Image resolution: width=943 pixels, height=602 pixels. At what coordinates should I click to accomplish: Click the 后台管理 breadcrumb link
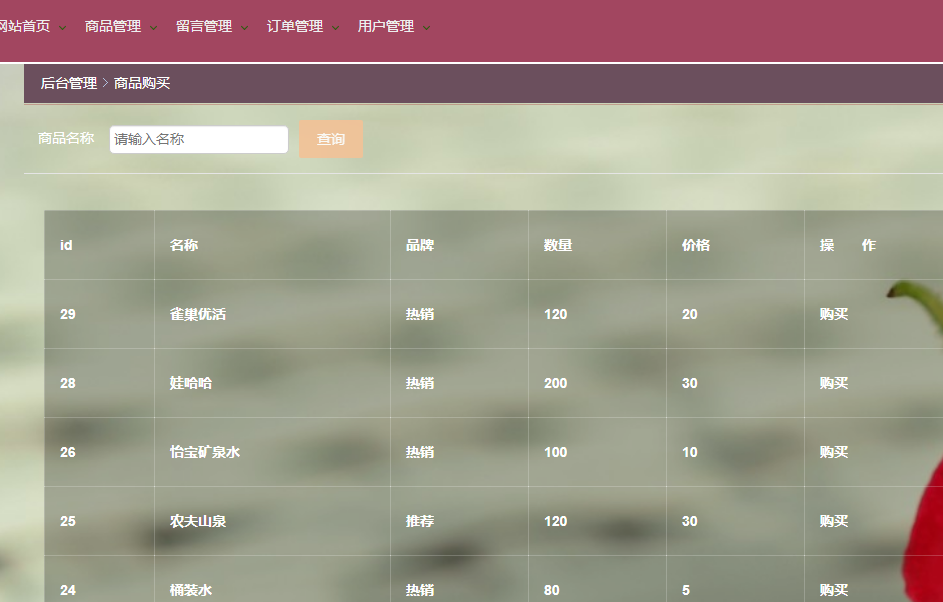[69, 83]
